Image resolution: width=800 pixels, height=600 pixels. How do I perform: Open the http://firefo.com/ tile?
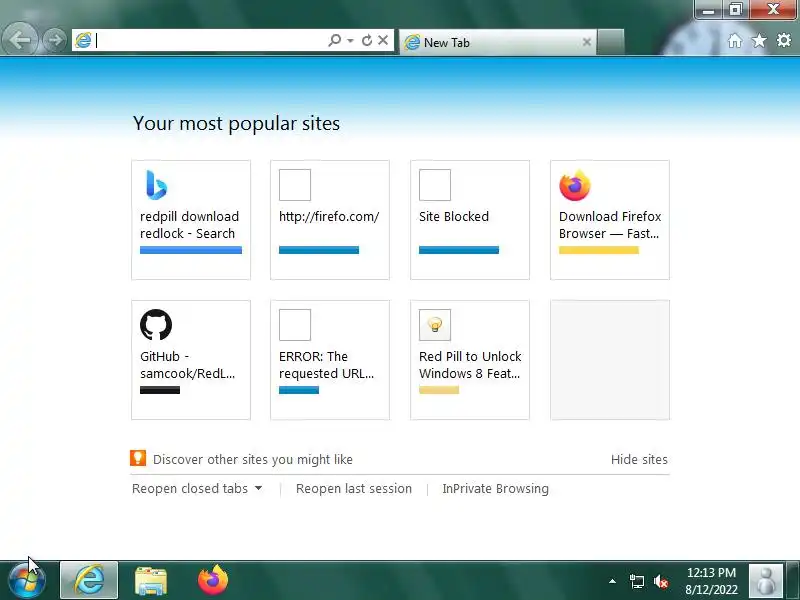pos(330,220)
